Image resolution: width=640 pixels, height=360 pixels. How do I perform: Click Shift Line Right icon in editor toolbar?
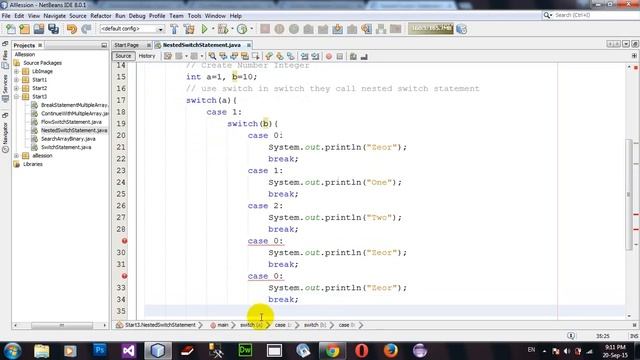[x=316, y=56]
